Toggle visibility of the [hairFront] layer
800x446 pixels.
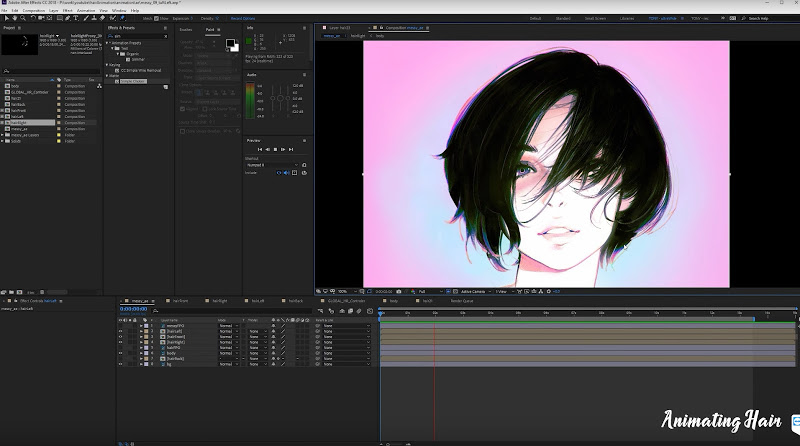pos(121,337)
